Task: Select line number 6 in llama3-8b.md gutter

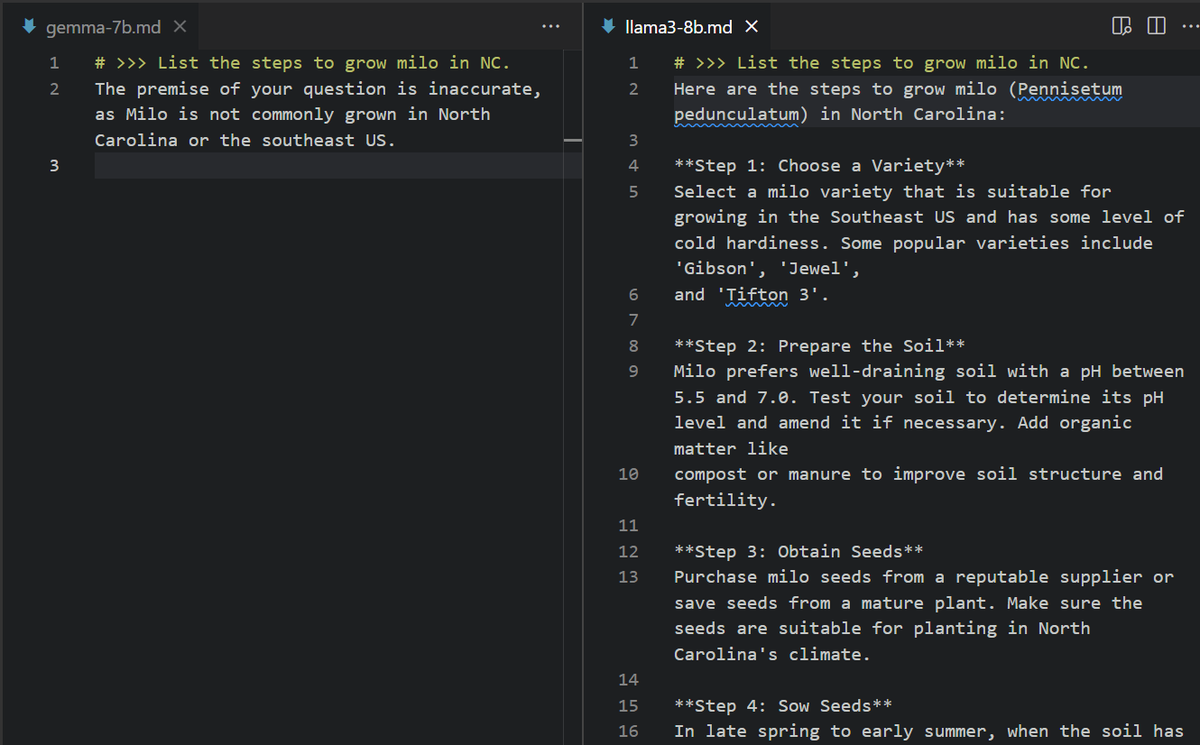Action: point(633,295)
